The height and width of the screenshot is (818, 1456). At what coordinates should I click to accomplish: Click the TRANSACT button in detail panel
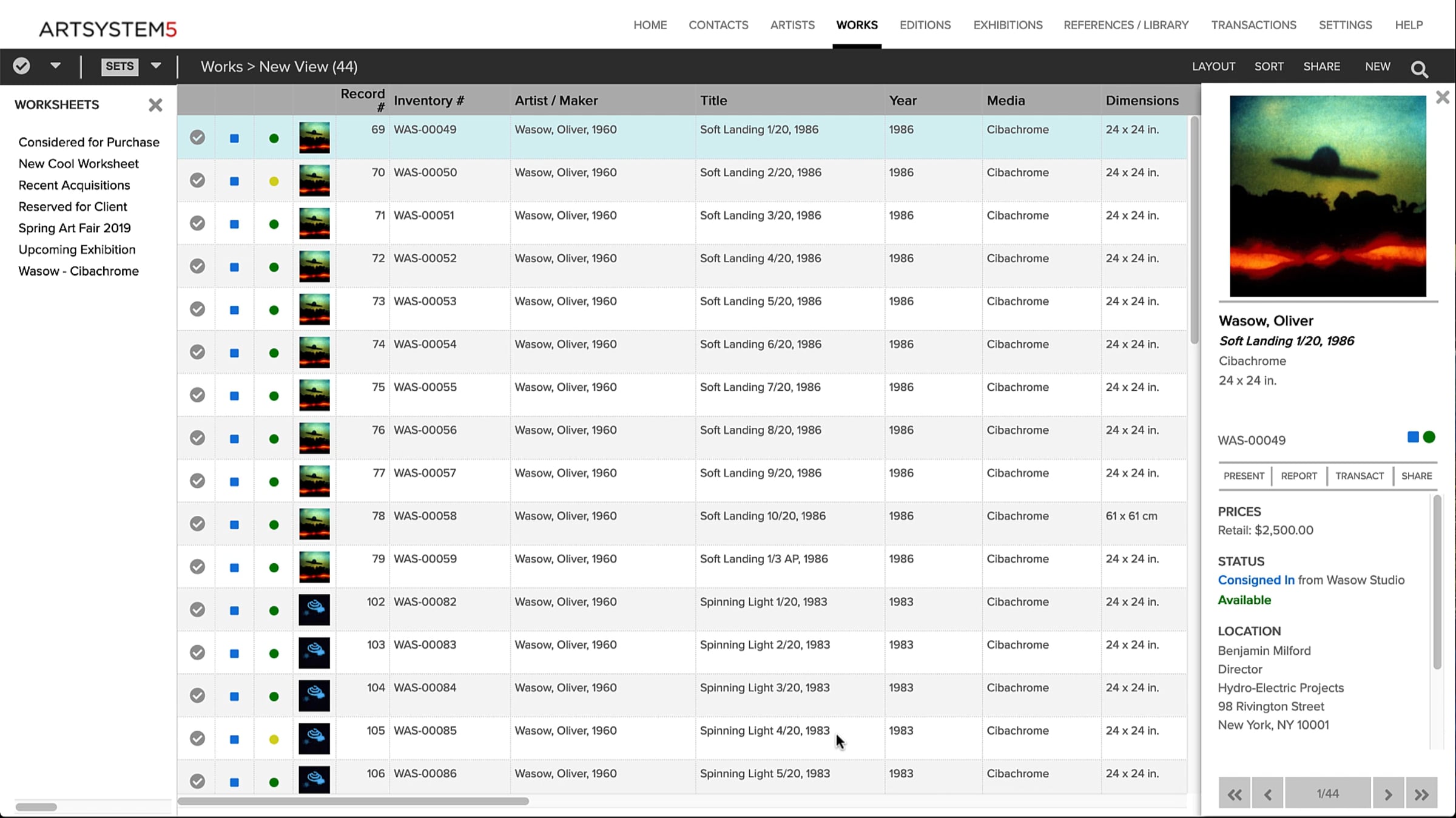click(x=1359, y=476)
